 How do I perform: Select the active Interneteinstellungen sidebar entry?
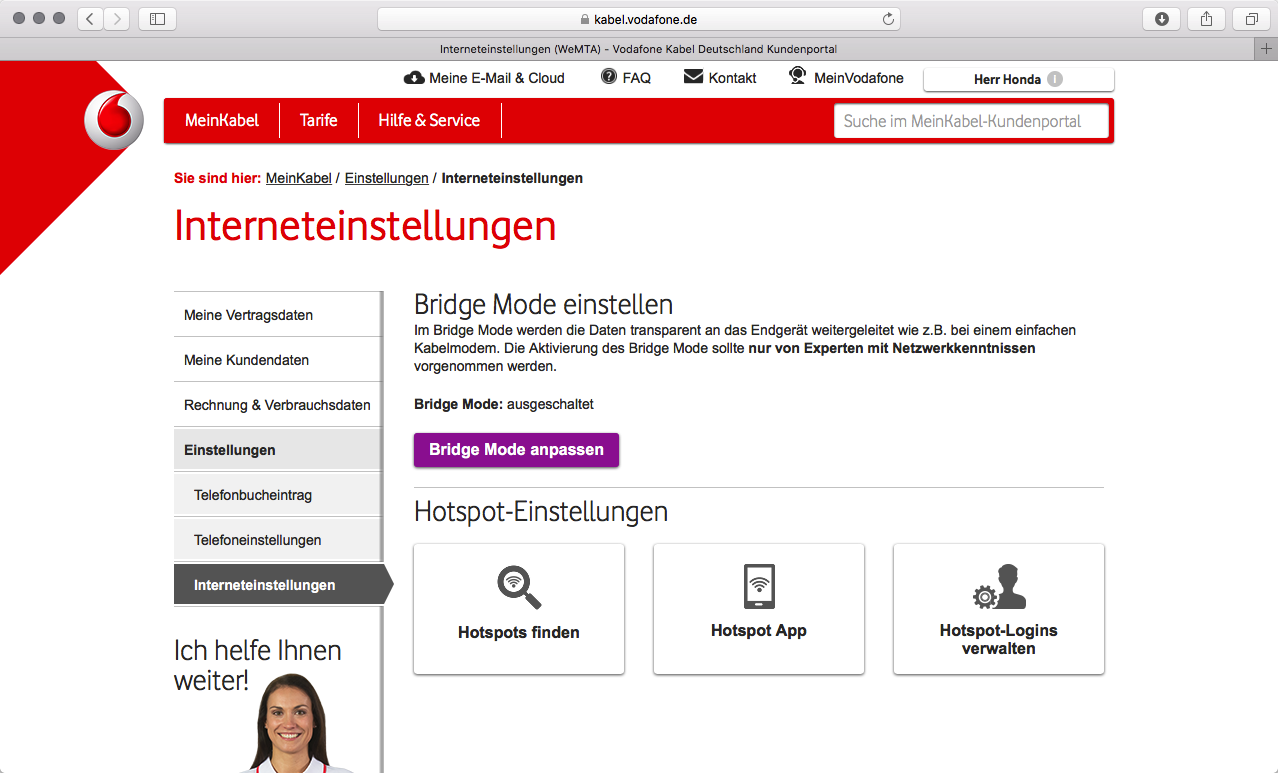tap(283, 585)
